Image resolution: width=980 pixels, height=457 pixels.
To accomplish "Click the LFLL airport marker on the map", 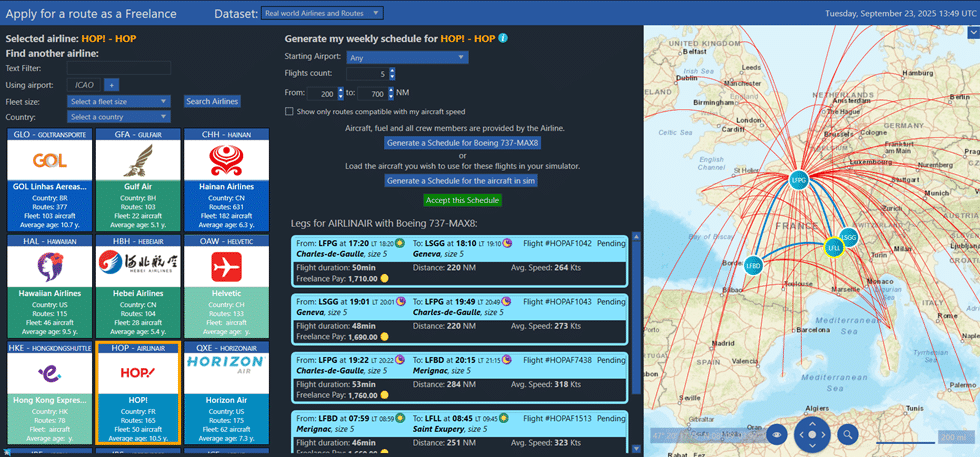I will coord(833,248).
